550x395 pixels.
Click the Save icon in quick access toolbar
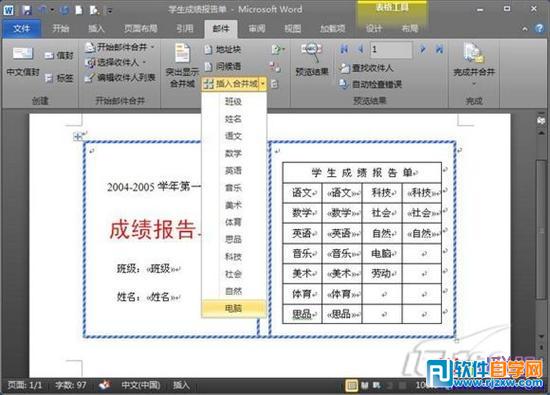point(26,10)
